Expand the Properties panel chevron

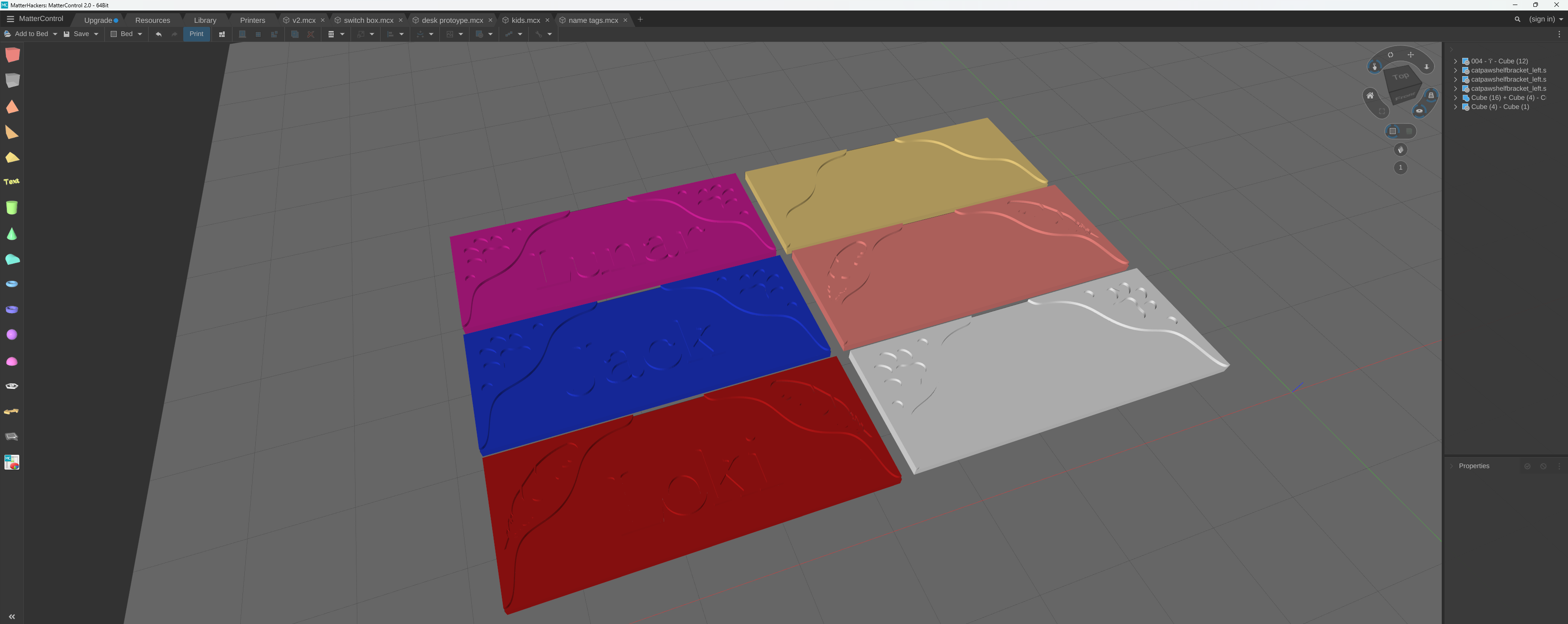(1452, 466)
